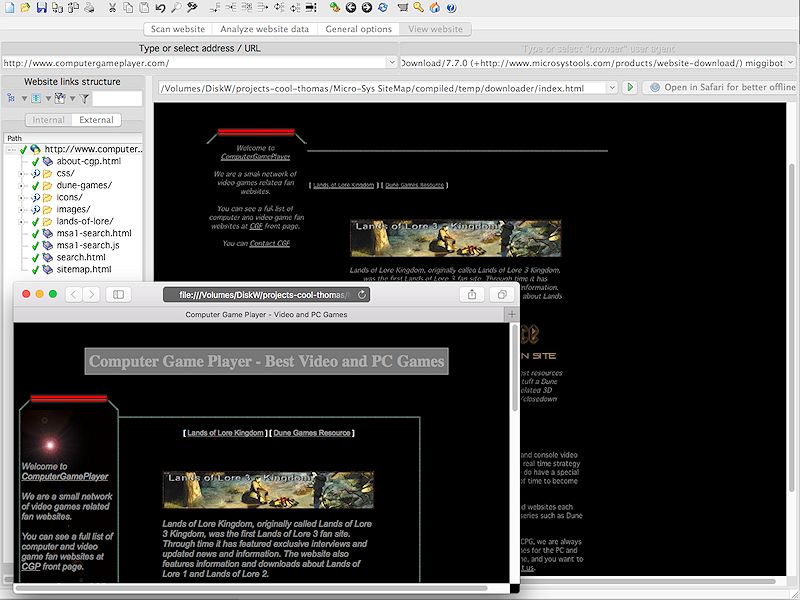The image size is (800, 600).
Task: Navigate back with the black left arrow
Action: point(351,8)
